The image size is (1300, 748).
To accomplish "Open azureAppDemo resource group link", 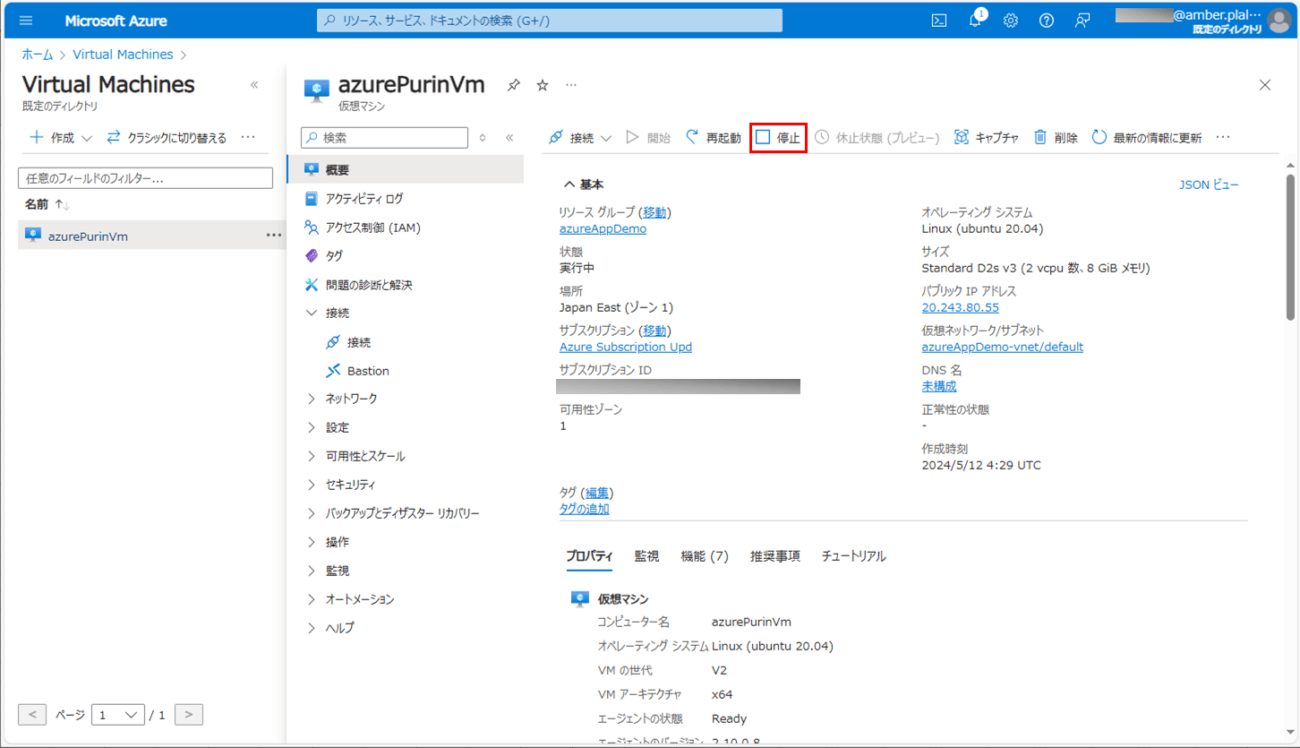I will pos(602,229).
